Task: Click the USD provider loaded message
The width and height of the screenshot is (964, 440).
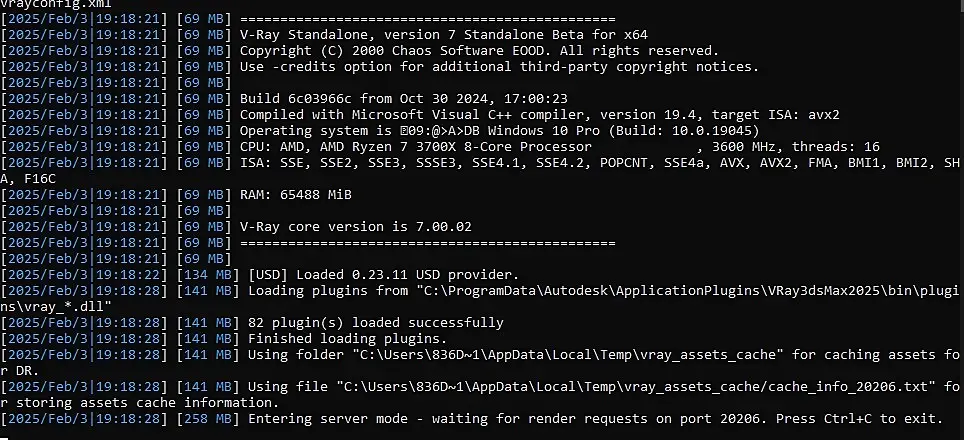Action: [383, 274]
